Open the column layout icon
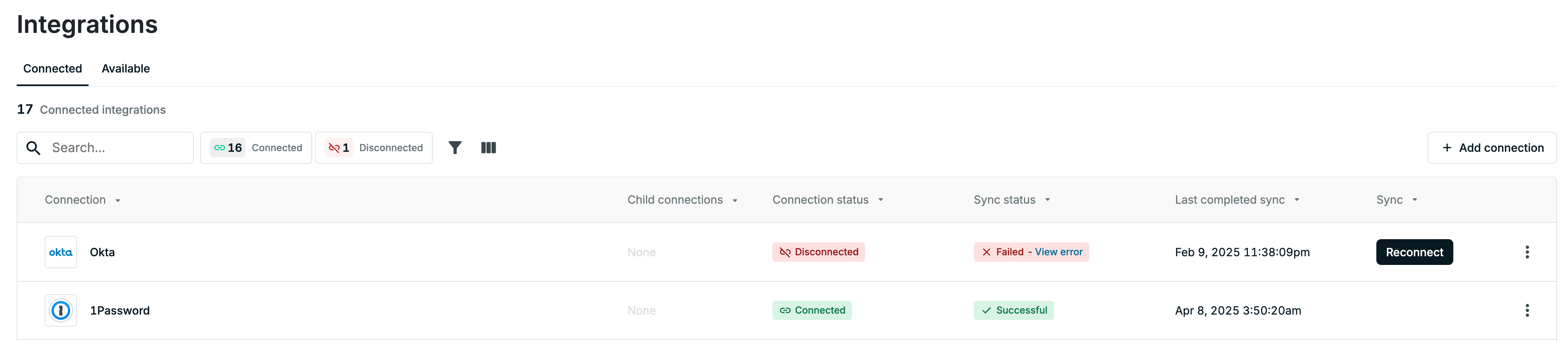The width and height of the screenshot is (1568, 341). (x=488, y=148)
